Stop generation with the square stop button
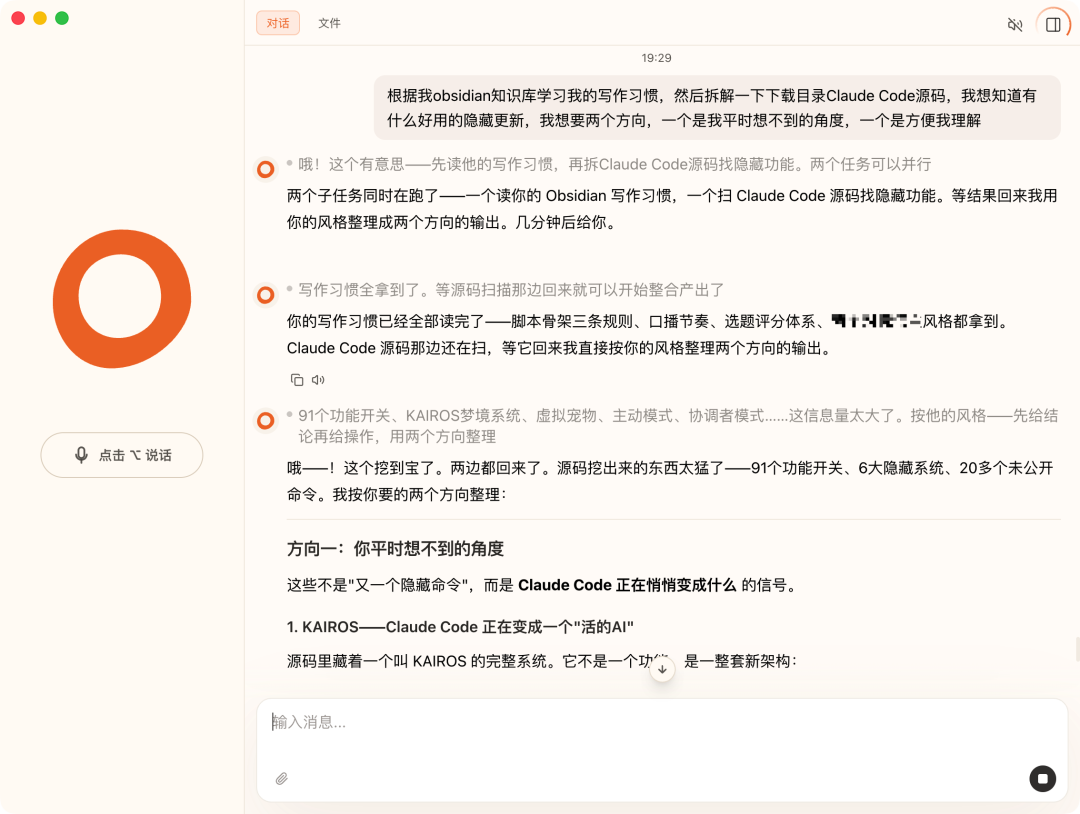 coord(1043,778)
